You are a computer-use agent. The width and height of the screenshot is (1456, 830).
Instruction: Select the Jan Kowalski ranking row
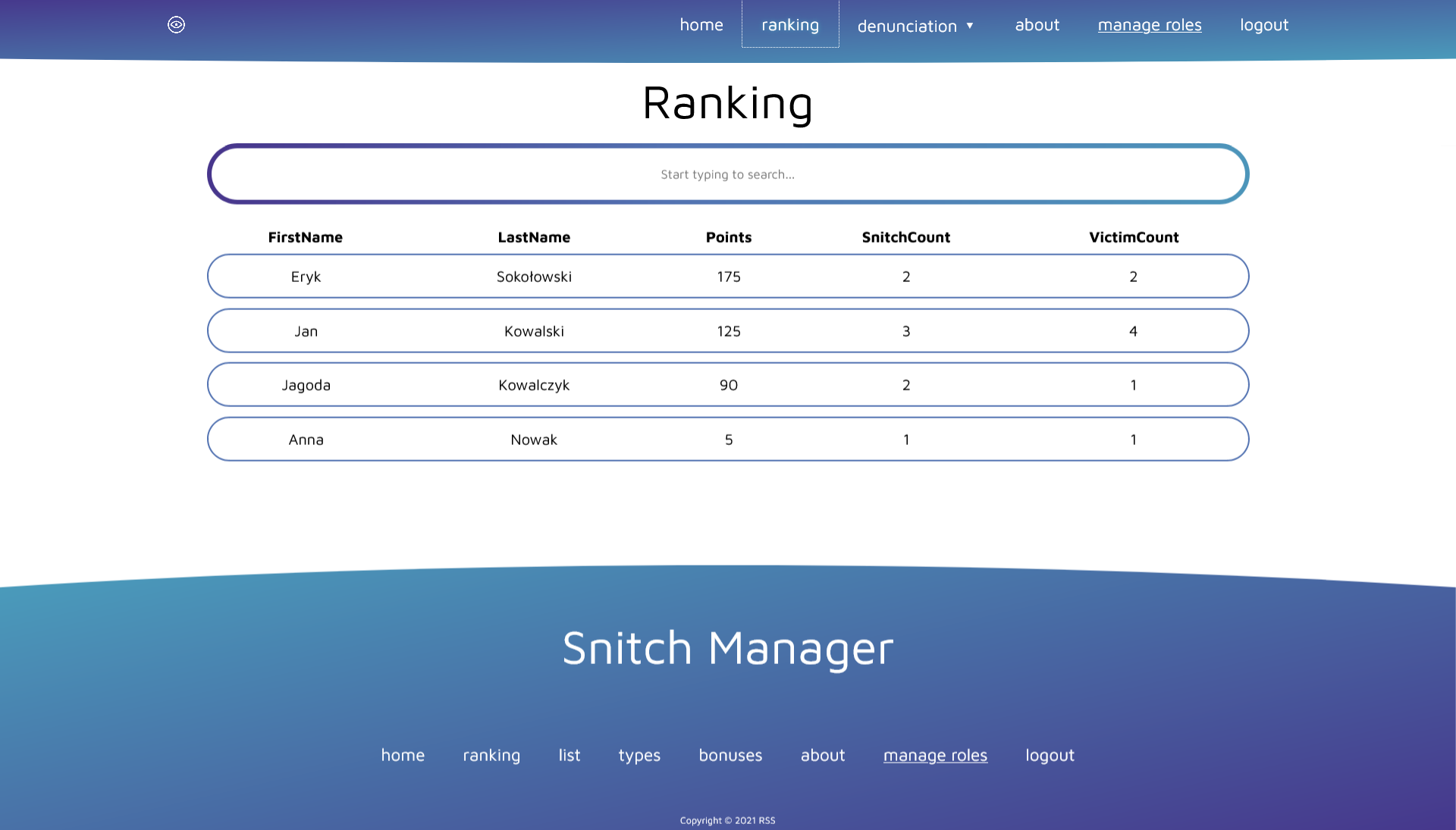(727, 331)
